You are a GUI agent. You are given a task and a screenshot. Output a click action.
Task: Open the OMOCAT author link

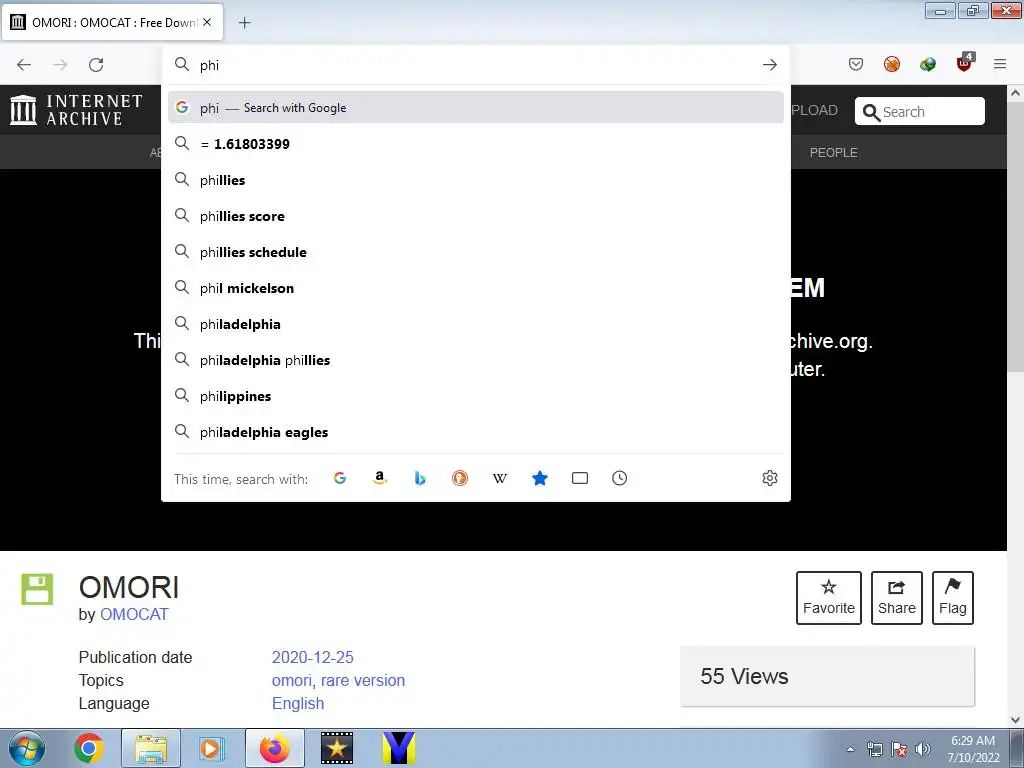click(134, 615)
